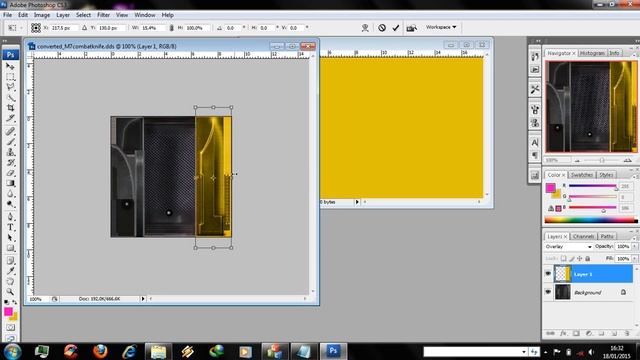This screenshot has width=640, height=360.
Task: Click the color spectrum ramp
Action: pos(591,220)
